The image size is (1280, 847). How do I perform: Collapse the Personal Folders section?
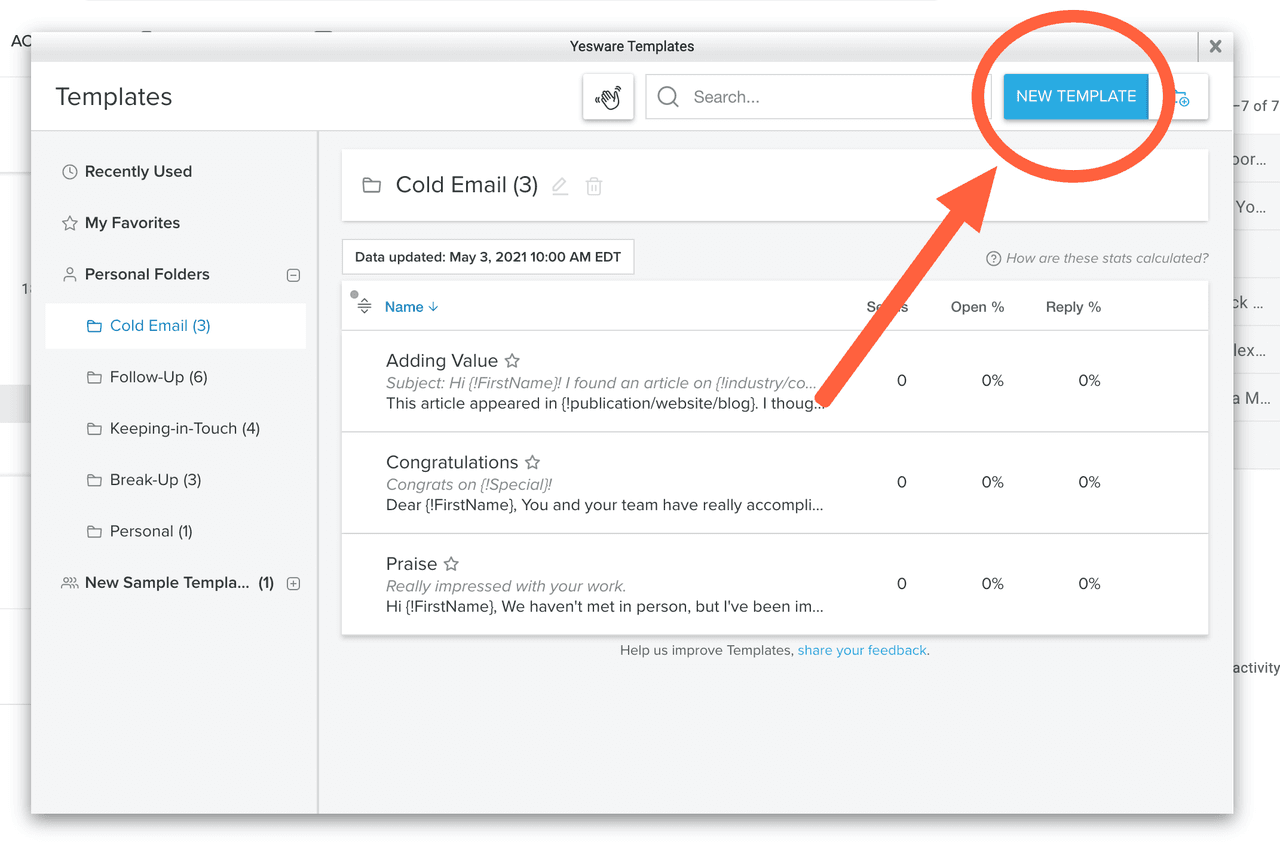(x=292, y=273)
